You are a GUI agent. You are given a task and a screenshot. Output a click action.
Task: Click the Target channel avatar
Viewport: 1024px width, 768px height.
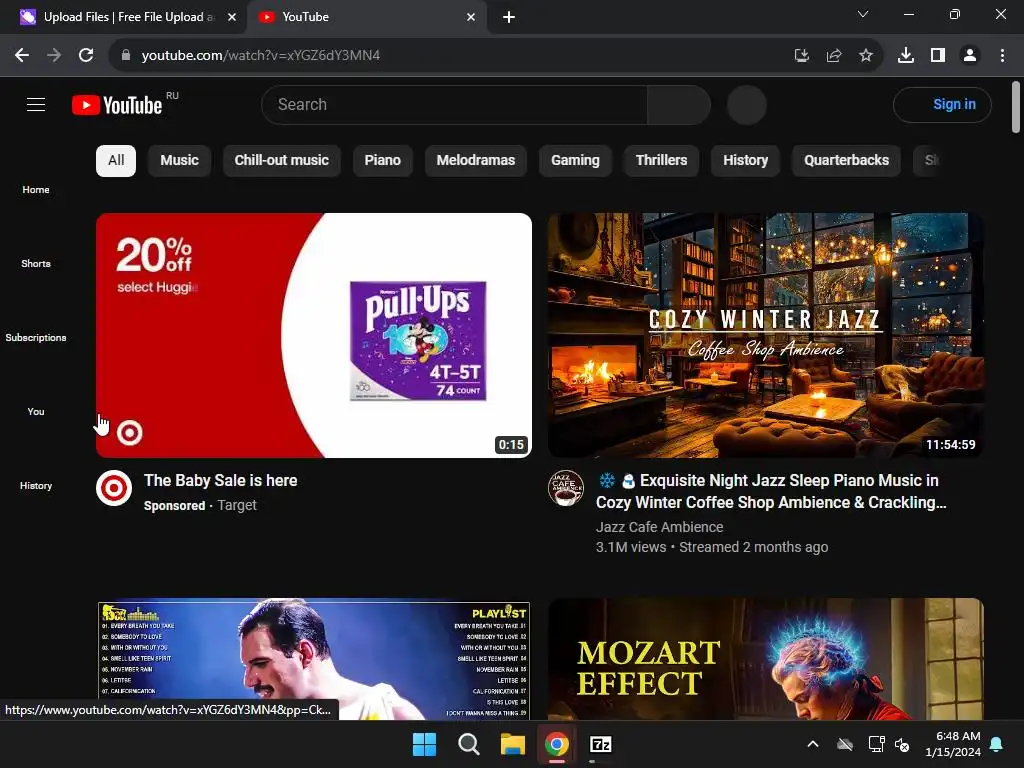pos(114,488)
